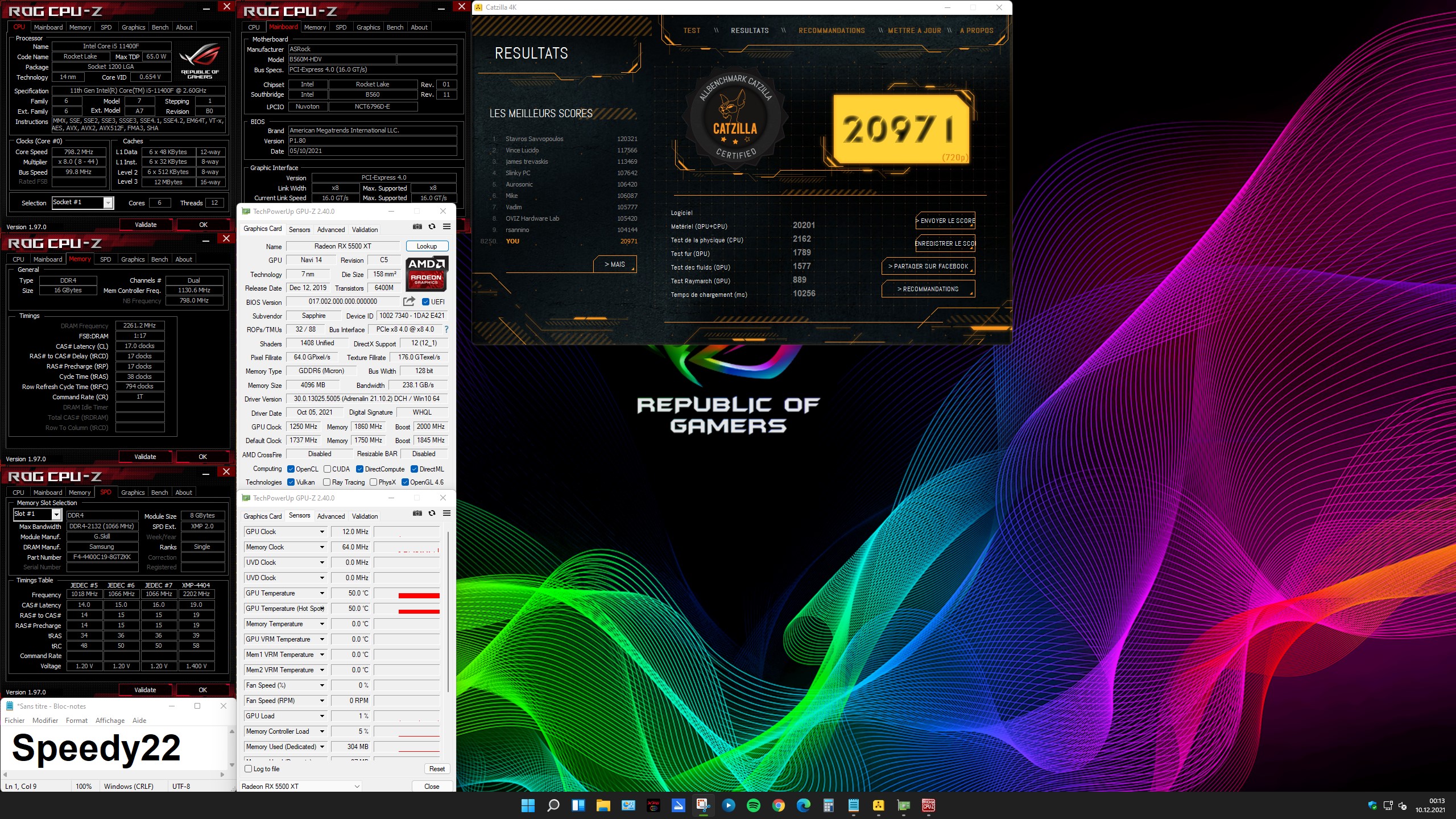Click the BIOS export share icon in GPU-Z
Viewport: 1456px width, 819px height.
[409, 301]
